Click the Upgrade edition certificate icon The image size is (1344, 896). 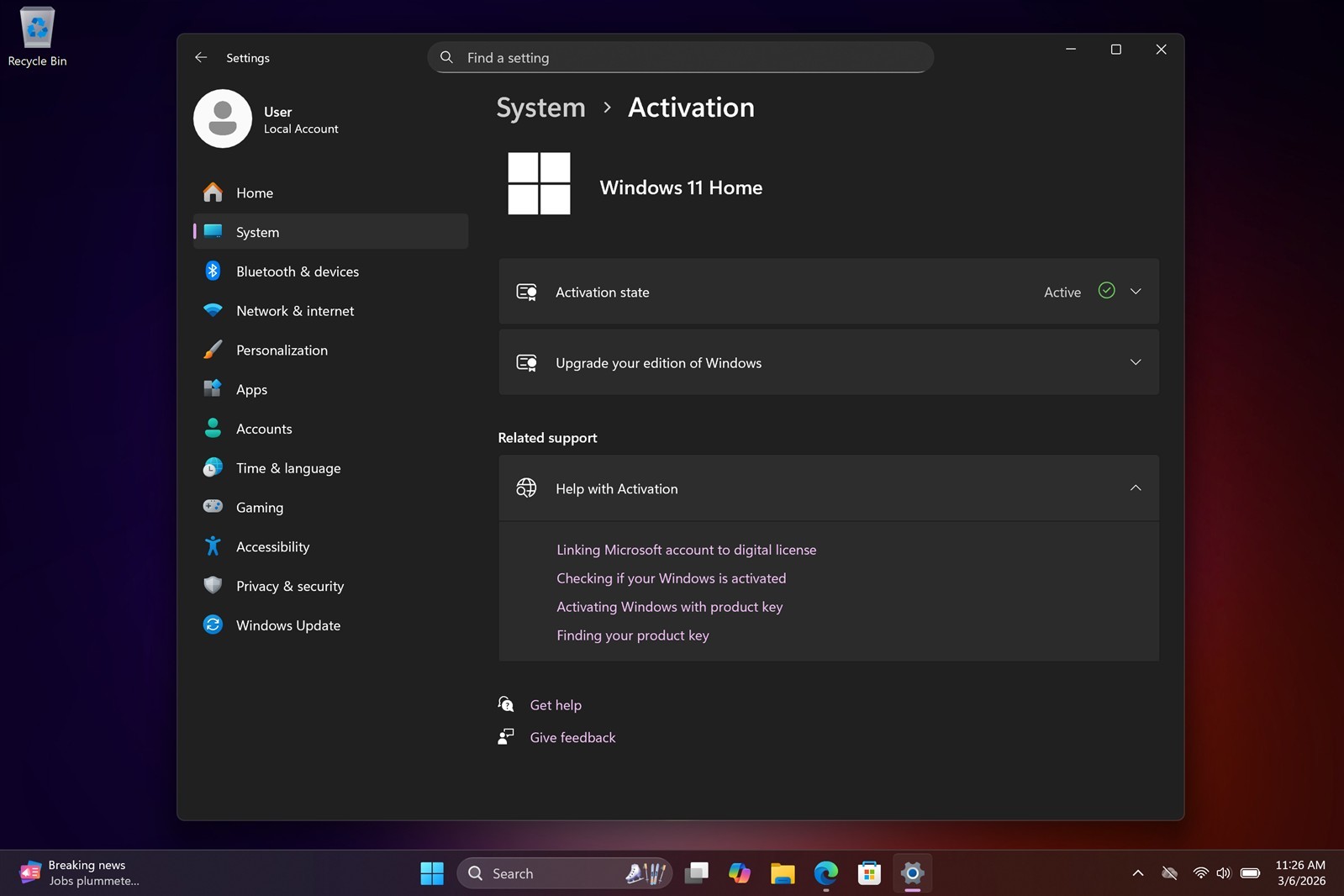point(527,362)
